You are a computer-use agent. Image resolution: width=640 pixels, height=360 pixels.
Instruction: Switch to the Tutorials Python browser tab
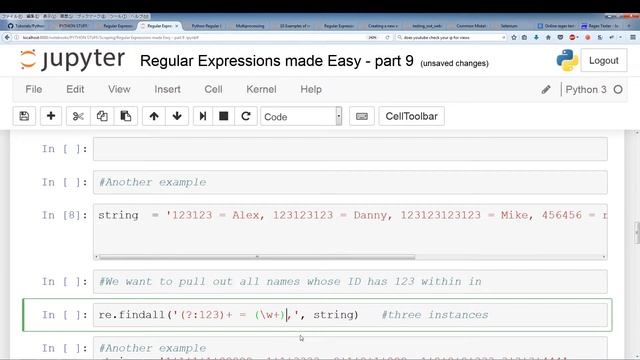tap(26, 26)
